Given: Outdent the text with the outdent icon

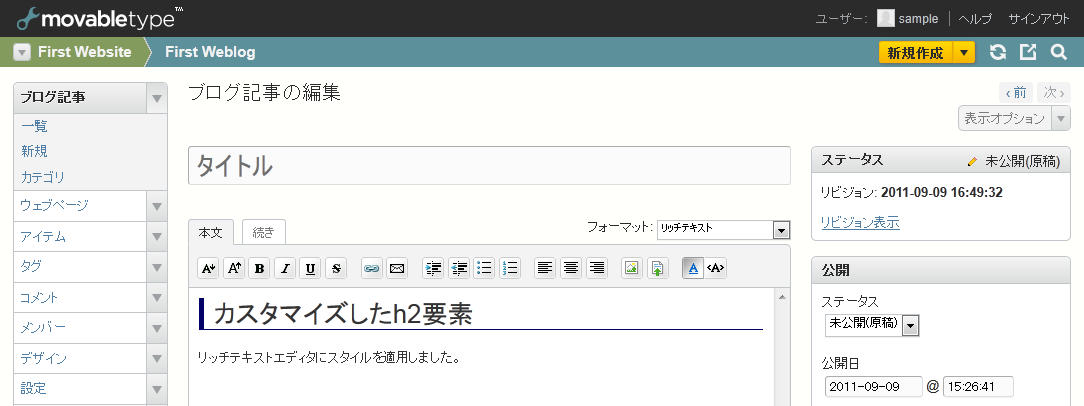Looking at the screenshot, I should [459, 268].
